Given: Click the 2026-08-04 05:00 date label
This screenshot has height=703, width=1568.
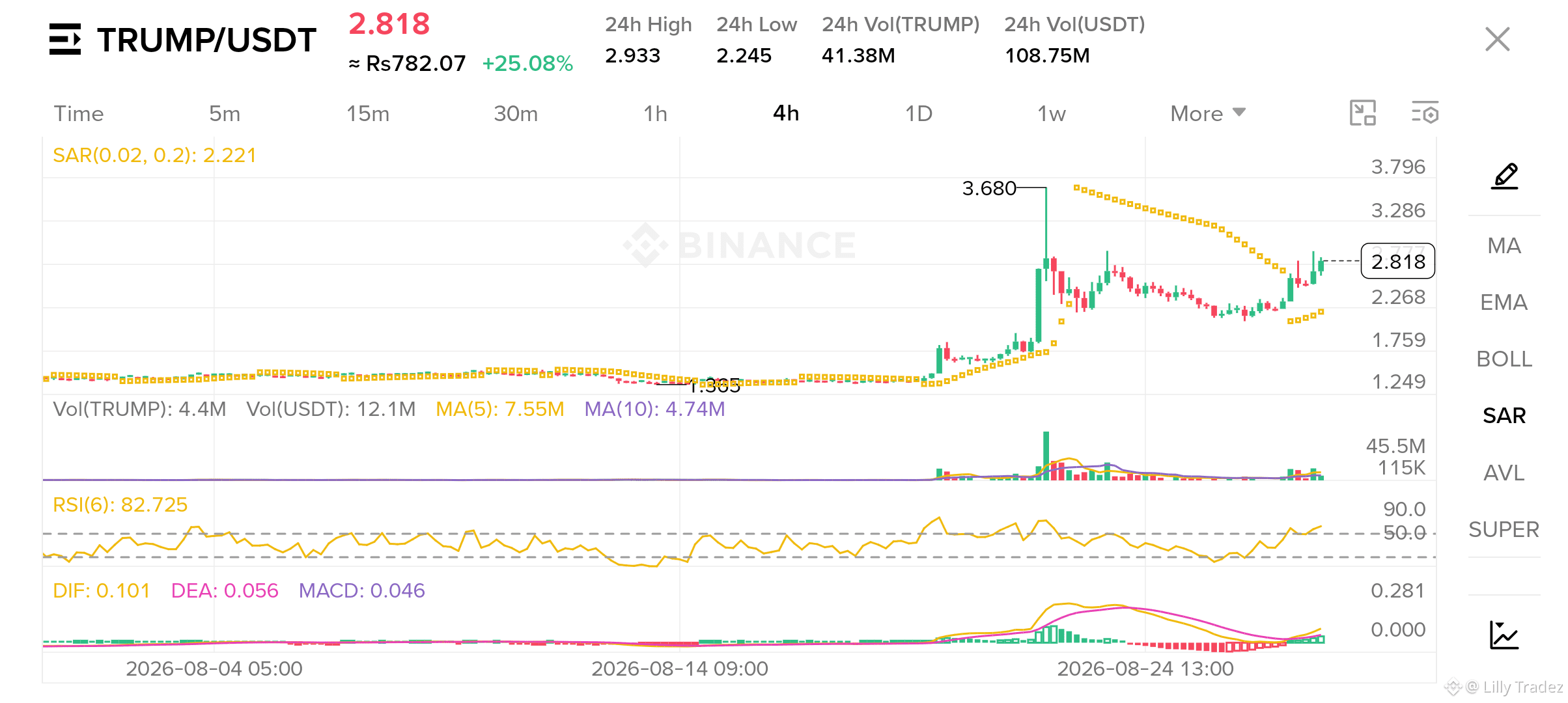Looking at the screenshot, I should coord(214,669).
